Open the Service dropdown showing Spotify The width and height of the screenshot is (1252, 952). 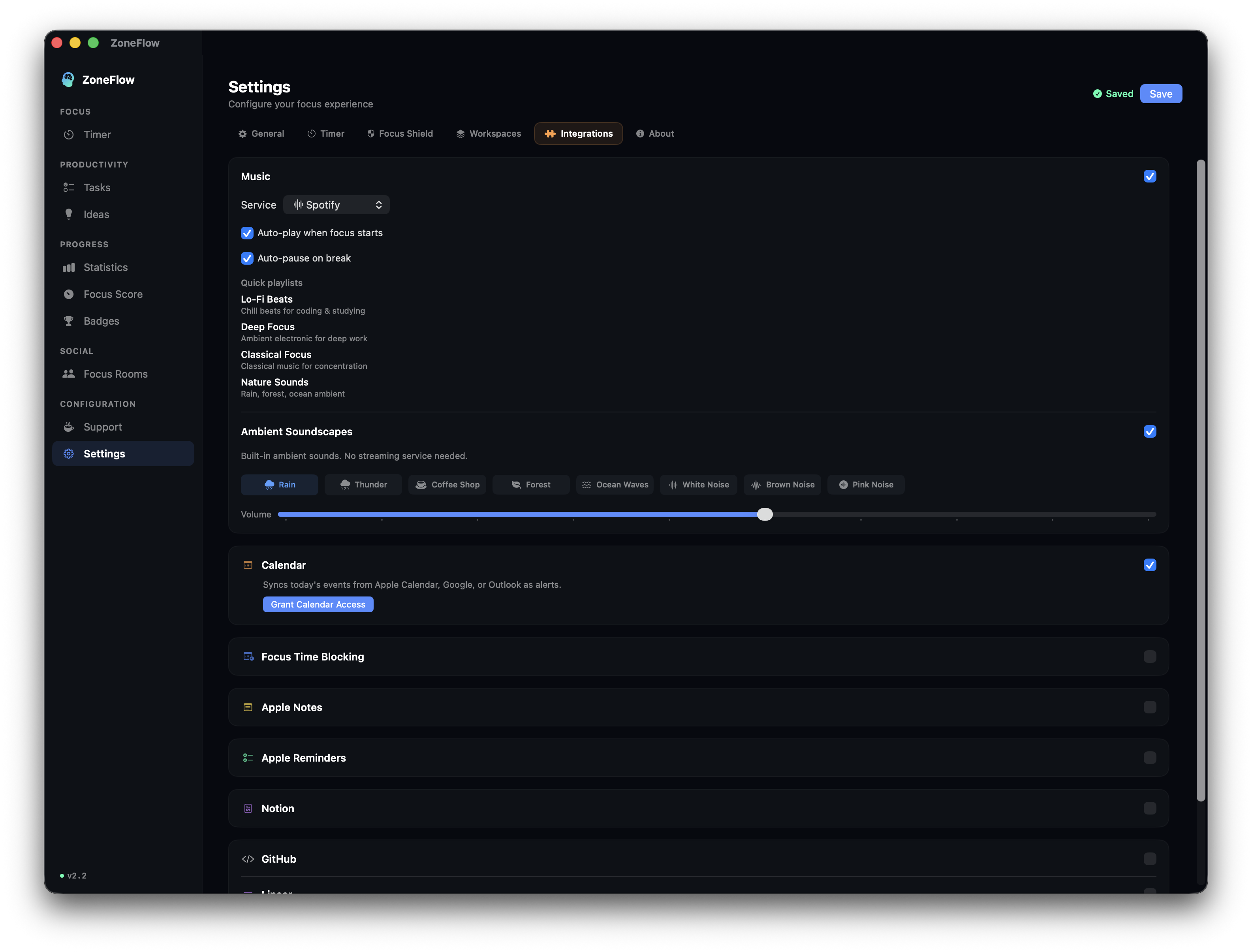336,205
